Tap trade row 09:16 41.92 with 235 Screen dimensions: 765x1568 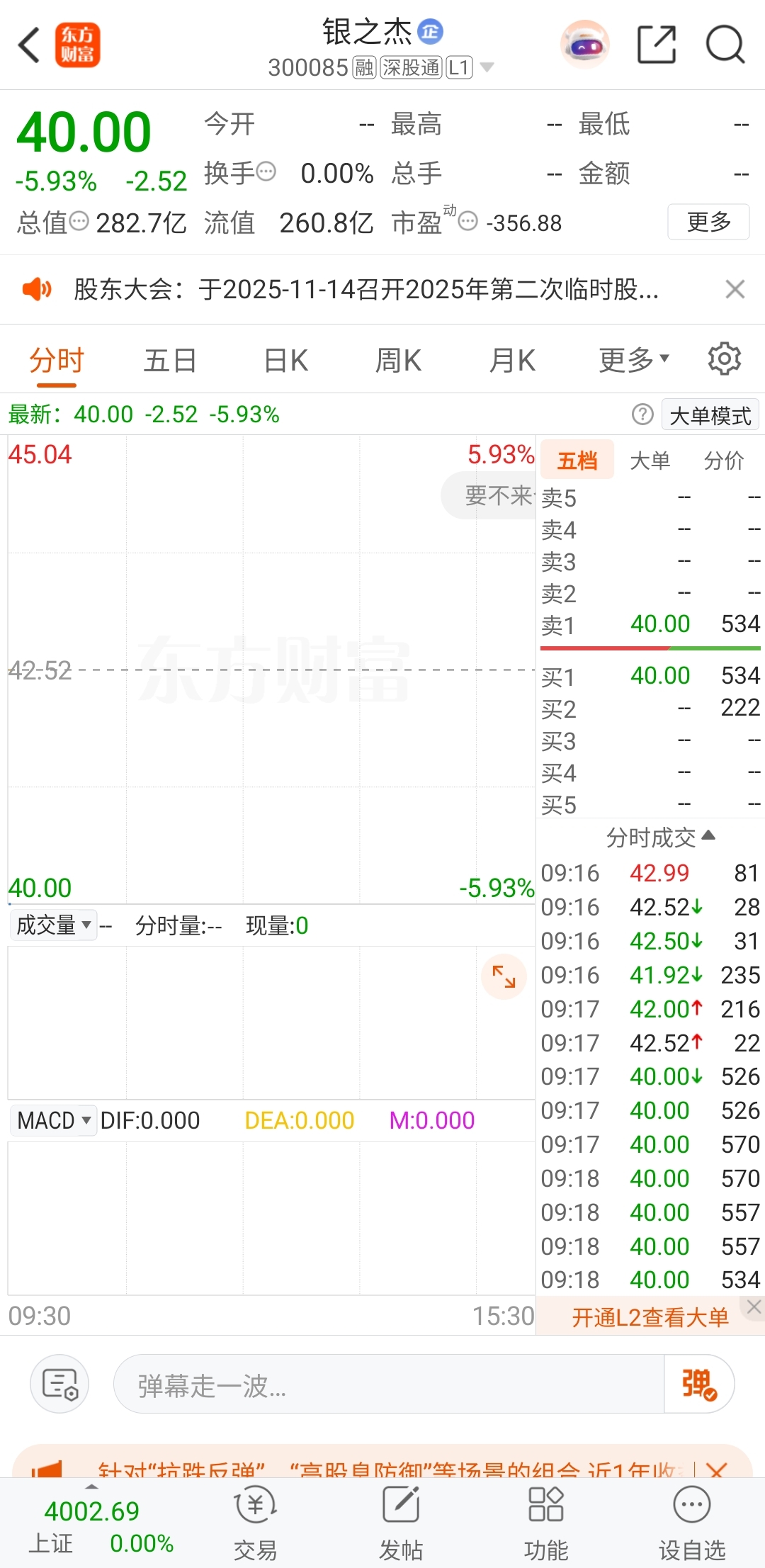pos(650,975)
